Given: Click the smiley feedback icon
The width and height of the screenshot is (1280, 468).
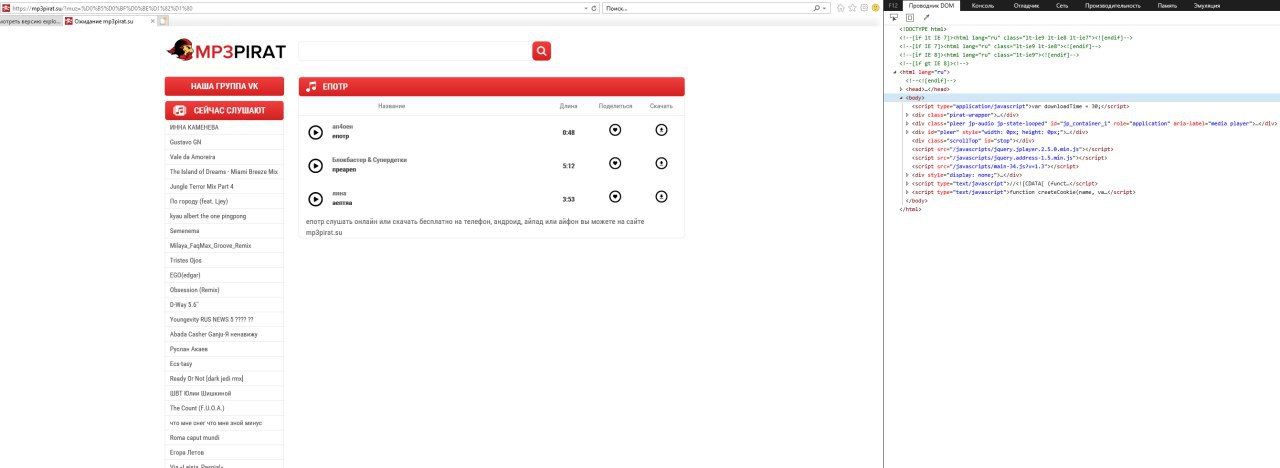Looking at the screenshot, I should click(876, 8).
